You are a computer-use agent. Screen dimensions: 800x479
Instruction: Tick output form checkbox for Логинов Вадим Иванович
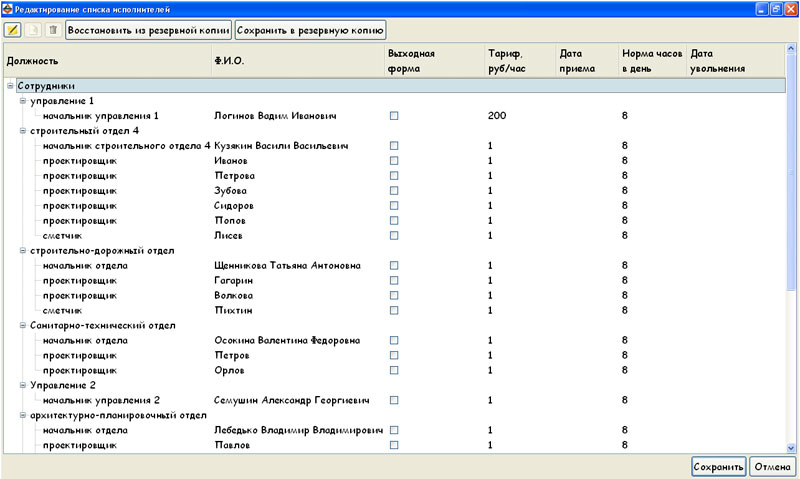coord(394,116)
